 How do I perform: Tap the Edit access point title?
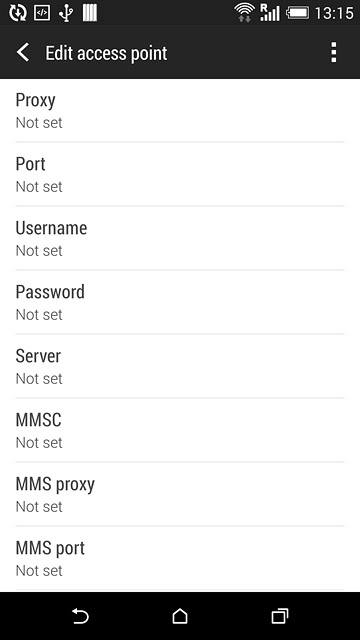(x=106, y=53)
